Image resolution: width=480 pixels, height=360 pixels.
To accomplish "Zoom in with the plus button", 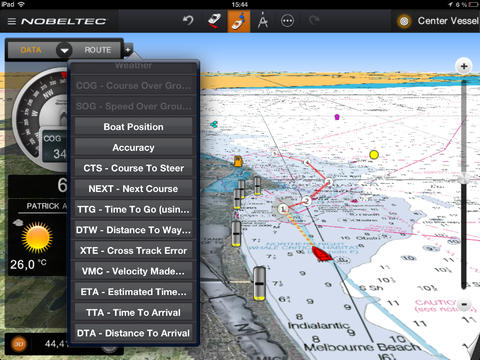I will [x=464, y=66].
